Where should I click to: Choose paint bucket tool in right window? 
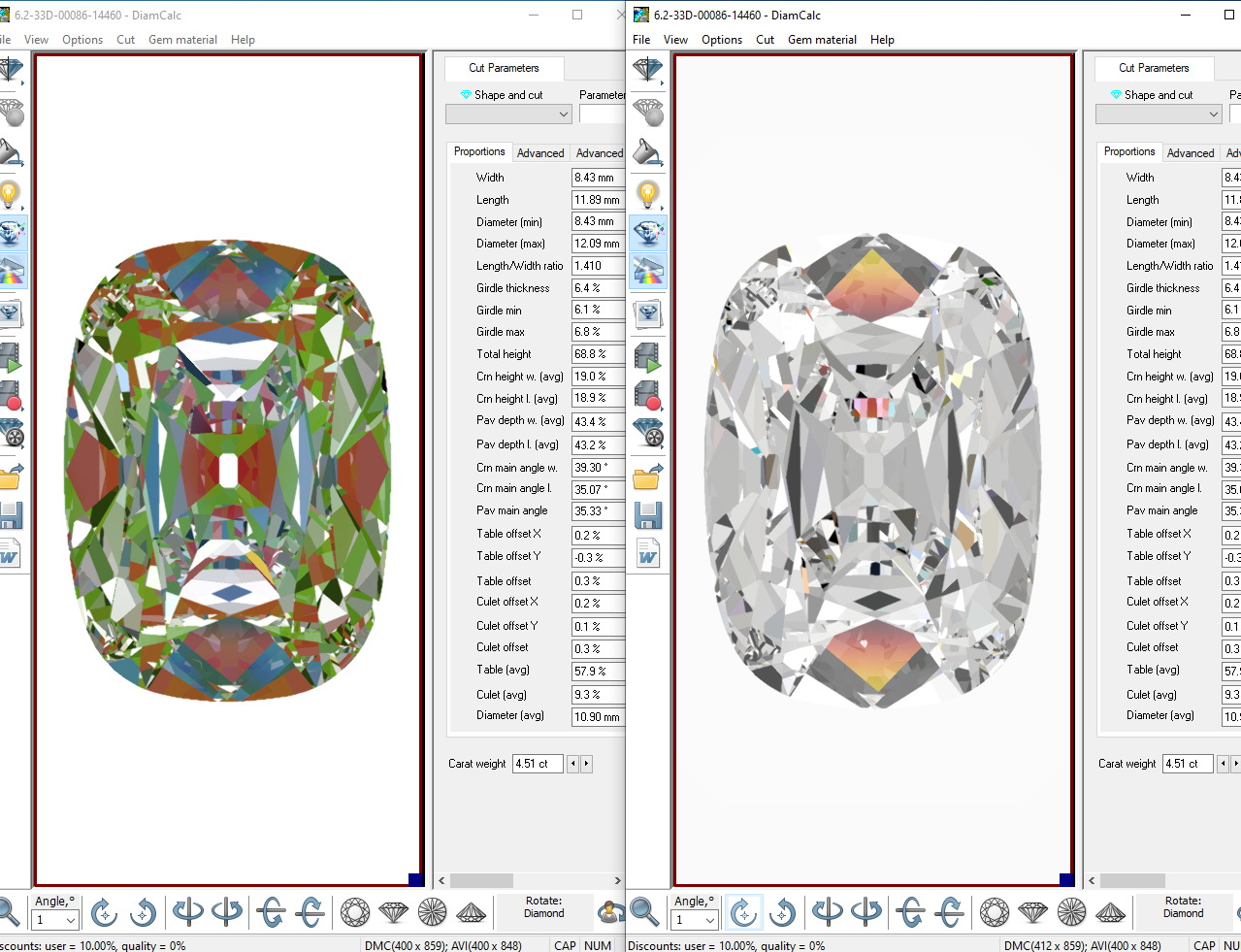click(x=647, y=152)
